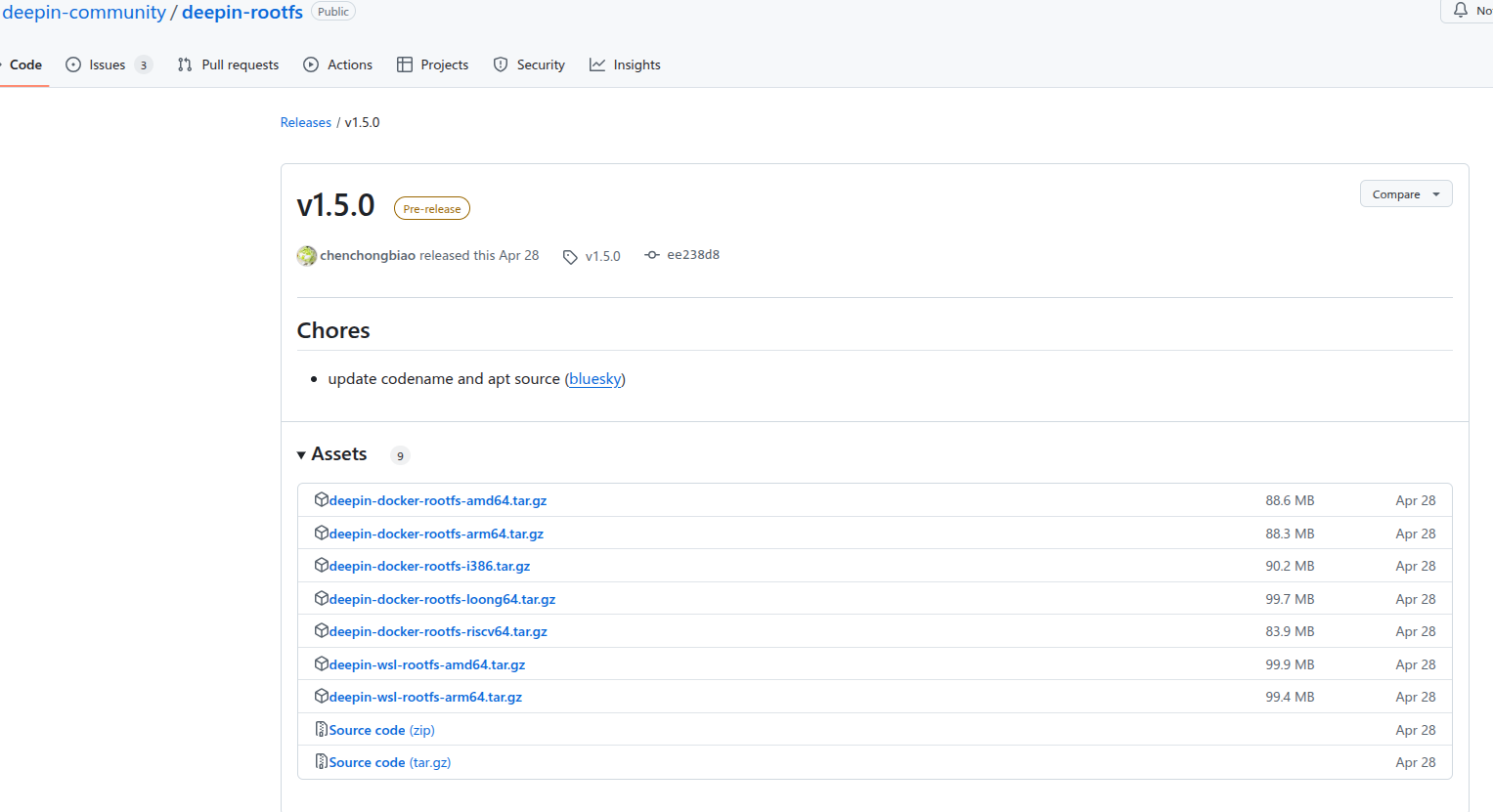Click the 83.9 MB file size
This screenshot has height=812, width=1493.
click(1290, 631)
